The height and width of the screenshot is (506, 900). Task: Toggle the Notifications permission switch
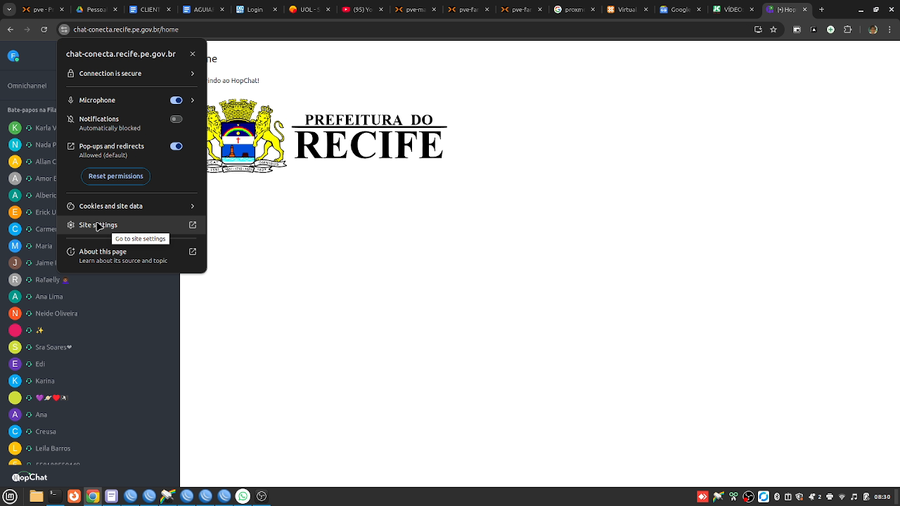176,119
